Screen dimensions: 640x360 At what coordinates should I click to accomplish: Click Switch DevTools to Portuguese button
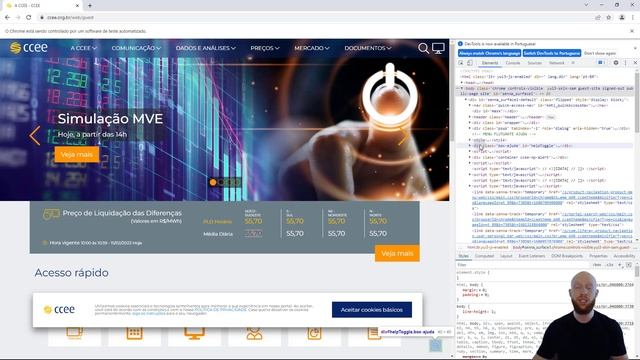point(552,53)
